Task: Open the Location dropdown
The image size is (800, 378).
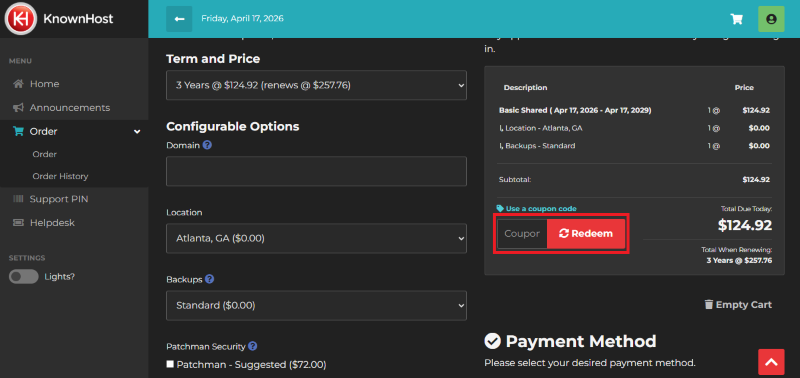Action: tap(316, 238)
